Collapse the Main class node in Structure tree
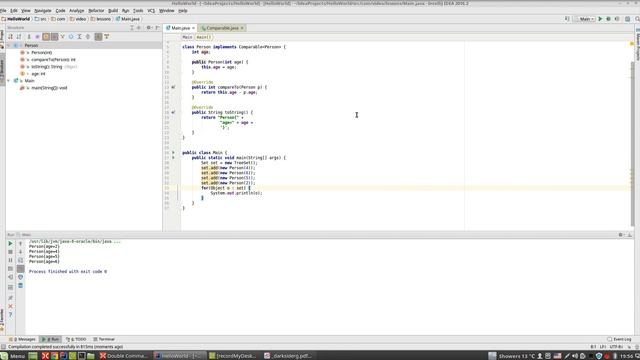640x360 pixels. [9, 81]
